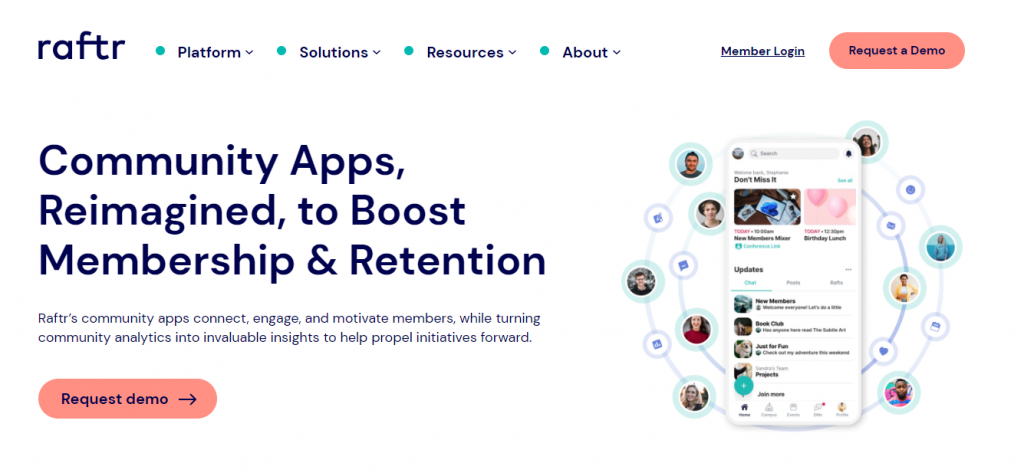Image resolution: width=1024 pixels, height=473 pixels.
Task: Click the Campus icon in the phone's bottom bar
Action: coord(768,410)
